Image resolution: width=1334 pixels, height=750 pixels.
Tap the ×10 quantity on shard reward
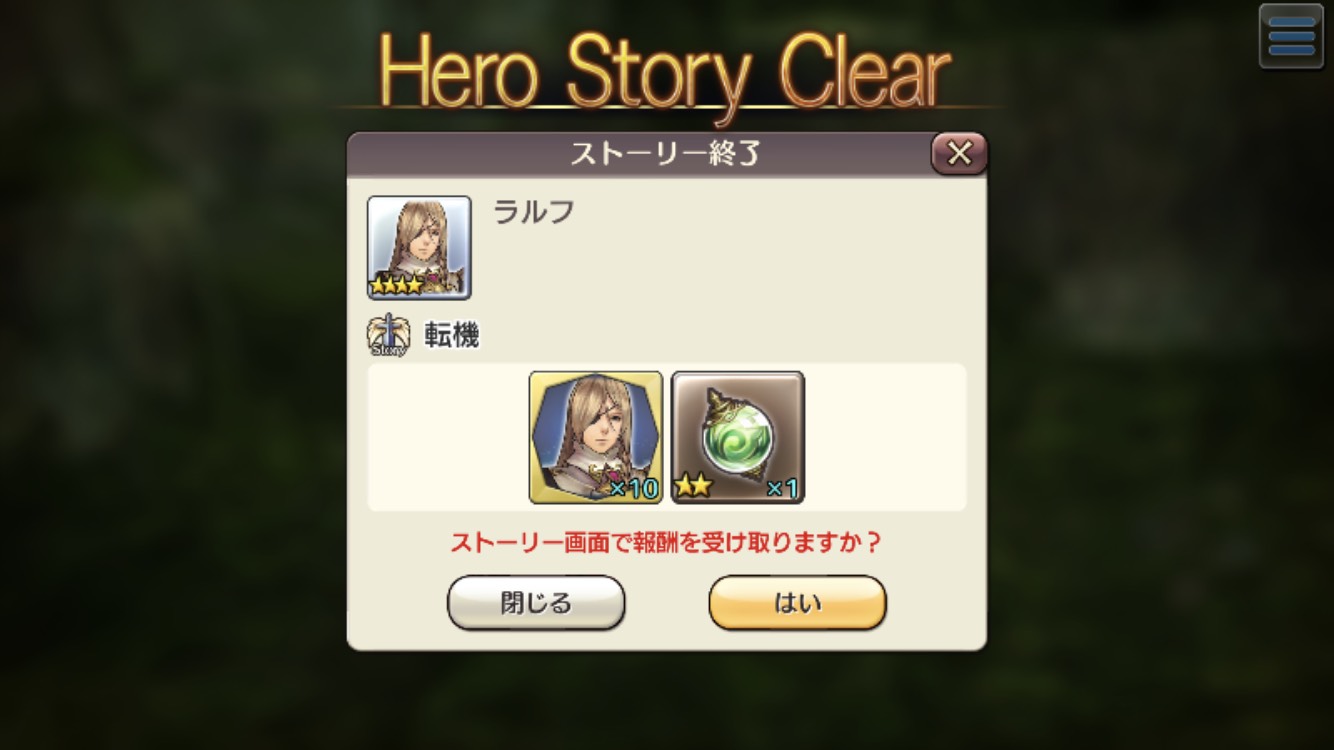(x=634, y=489)
